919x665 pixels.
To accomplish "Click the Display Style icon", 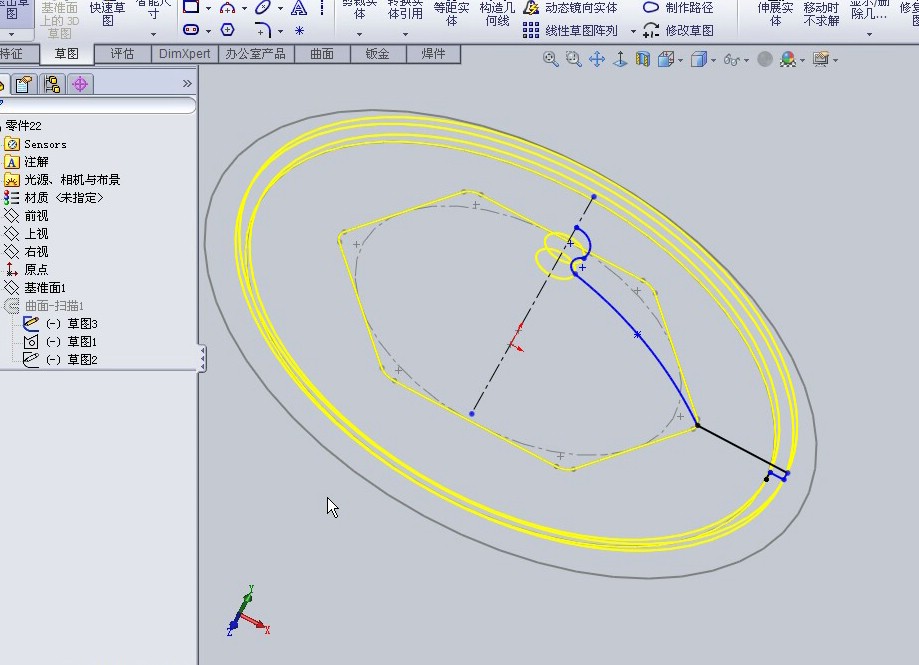I will [x=698, y=59].
